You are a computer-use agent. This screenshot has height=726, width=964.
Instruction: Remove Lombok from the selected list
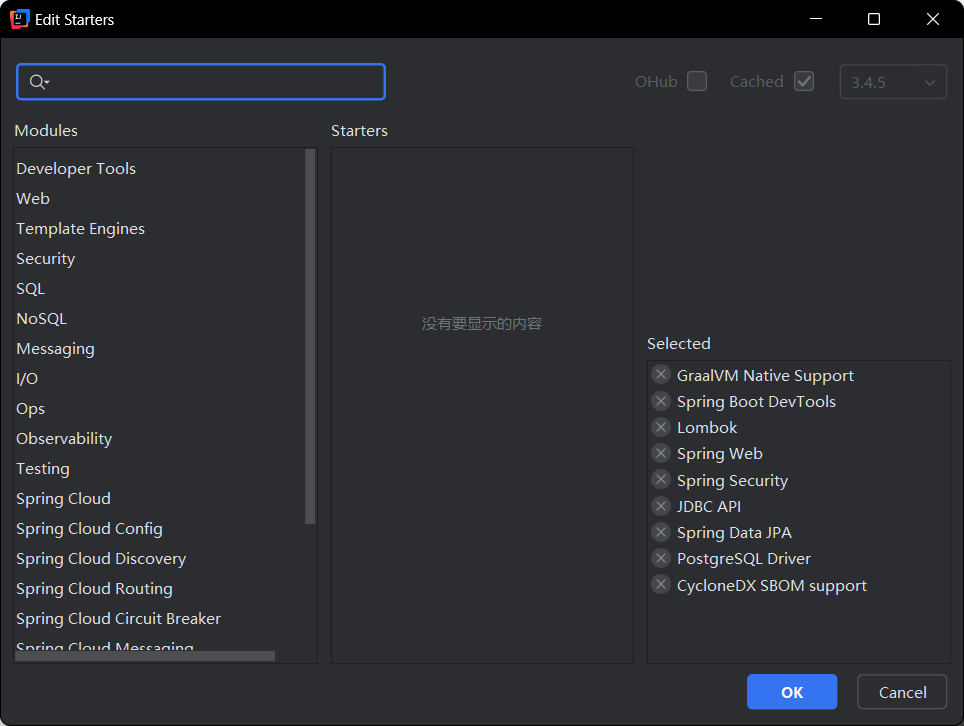pyautogui.click(x=661, y=427)
